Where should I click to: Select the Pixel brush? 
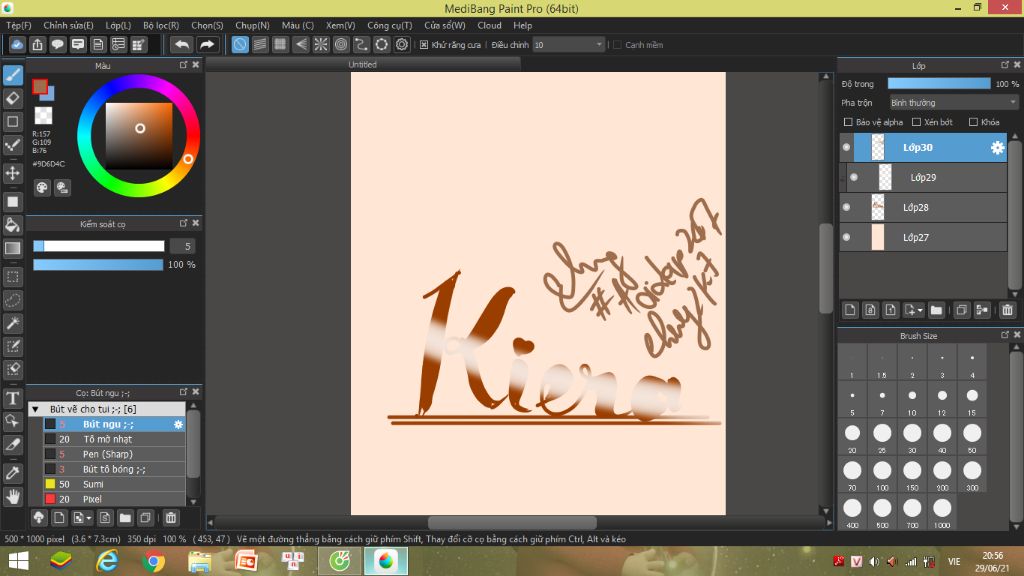coord(114,500)
